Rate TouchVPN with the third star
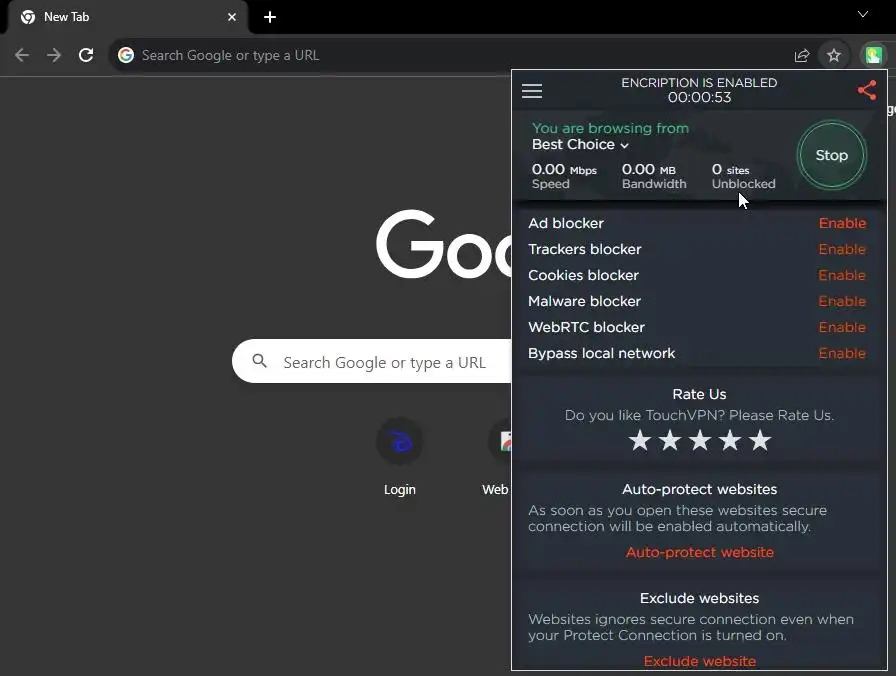The height and width of the screenshot is (676, 896). coord(700,441)
